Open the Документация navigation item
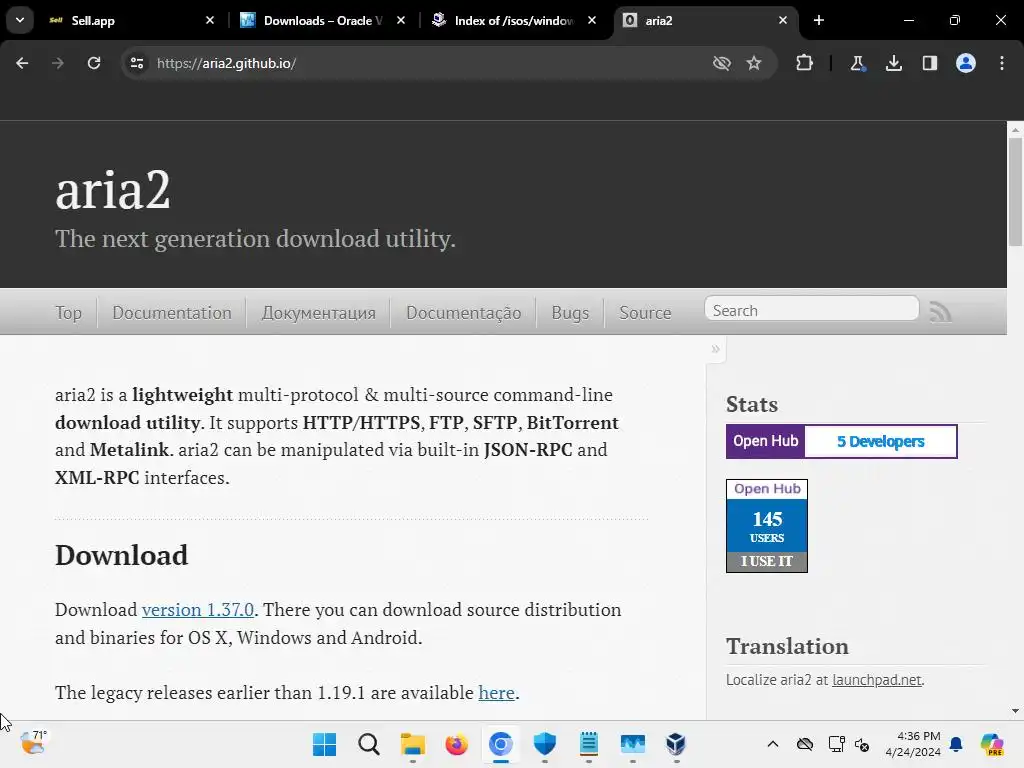The height and width of the screenshot is (768, 1024). (x=319, y=313)
